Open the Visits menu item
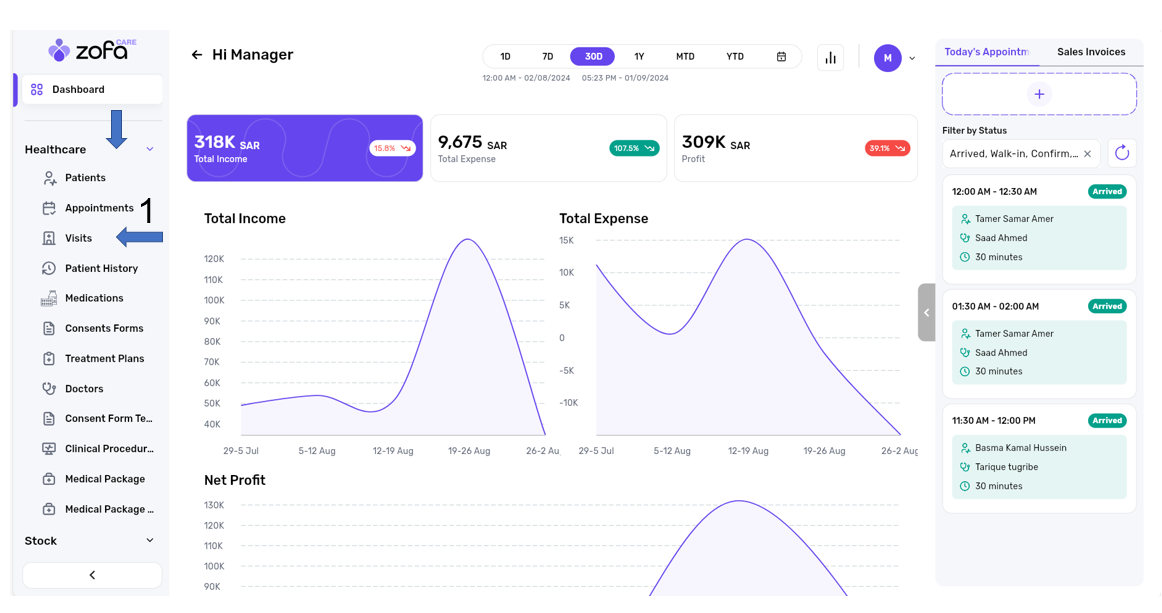The image size is (1162, 613). coord(78,238)
